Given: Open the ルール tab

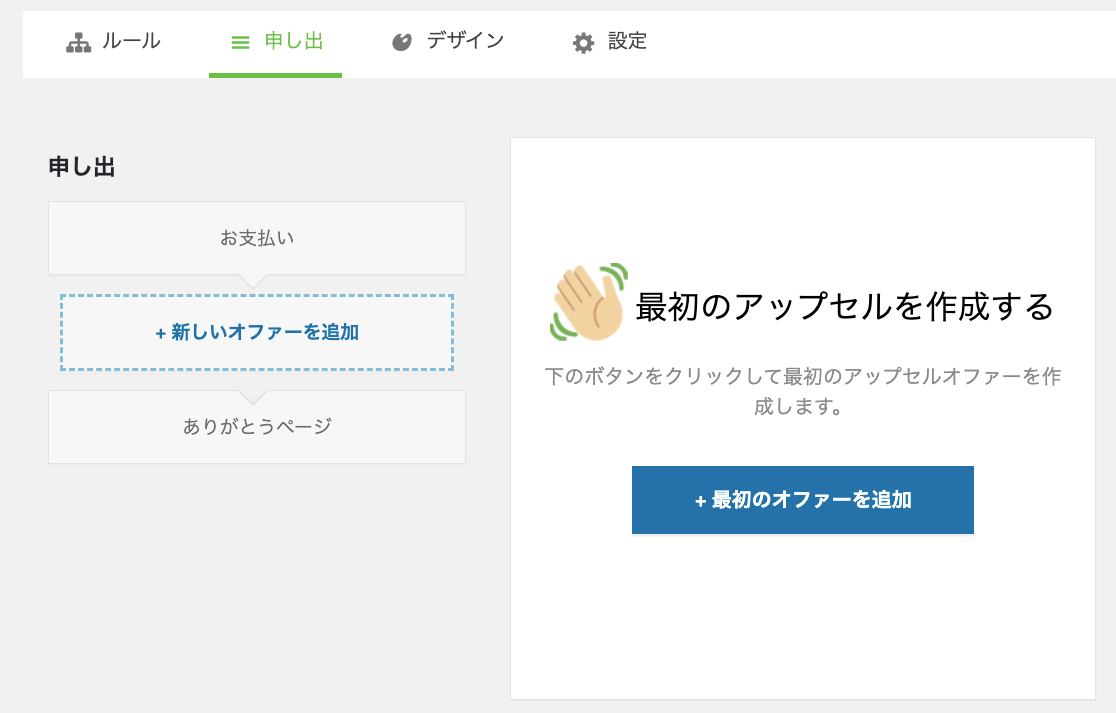Looking at the screenshot, I should [114, 42].
